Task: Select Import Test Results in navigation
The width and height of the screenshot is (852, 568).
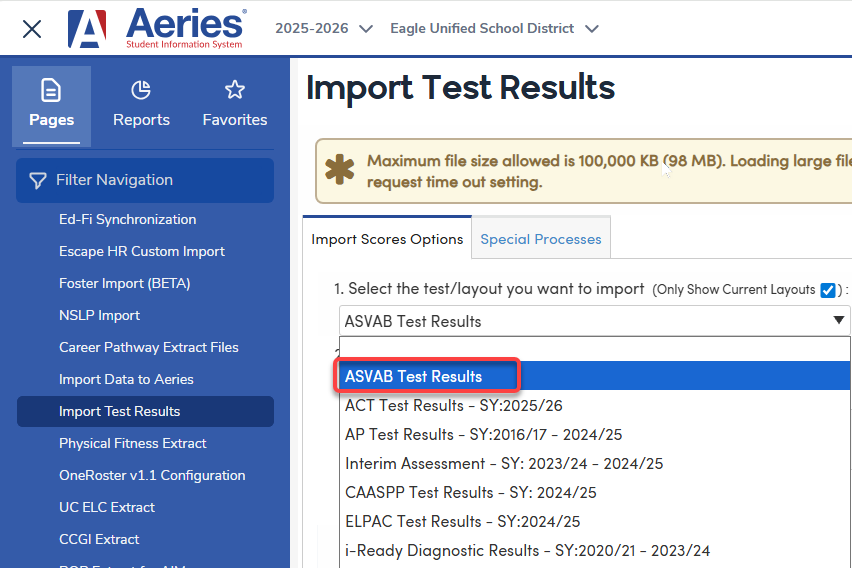Action: (145, 411)
